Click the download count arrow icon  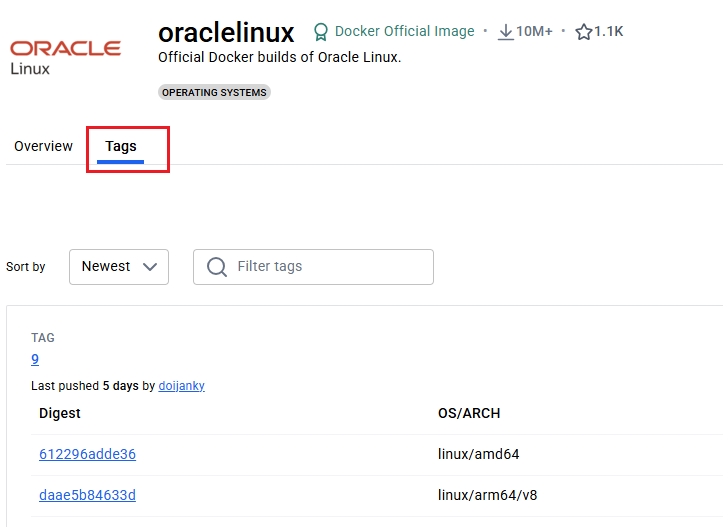506,32
